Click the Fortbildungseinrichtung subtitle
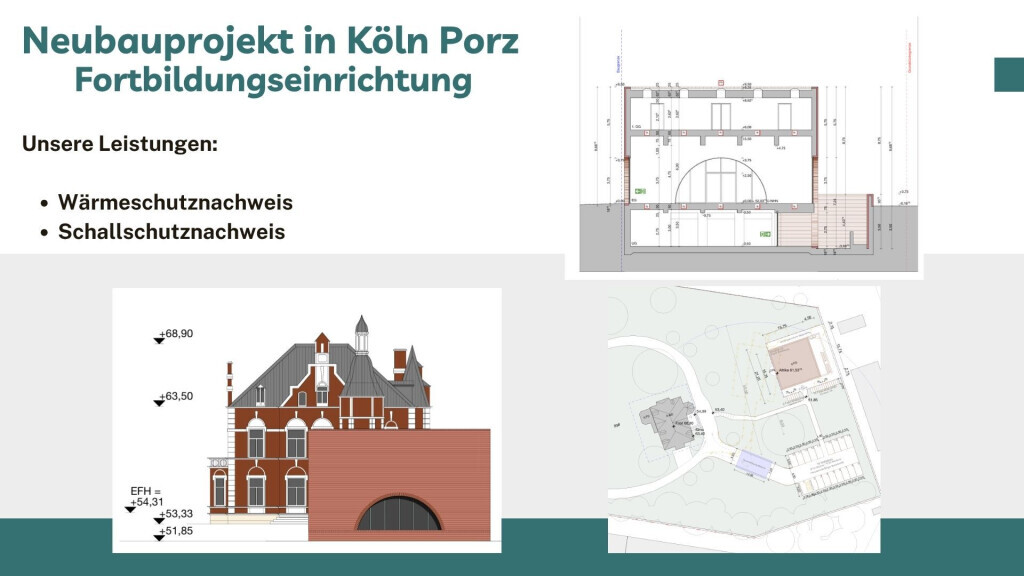The image size is (1024, 576). [x=272, y=80]
